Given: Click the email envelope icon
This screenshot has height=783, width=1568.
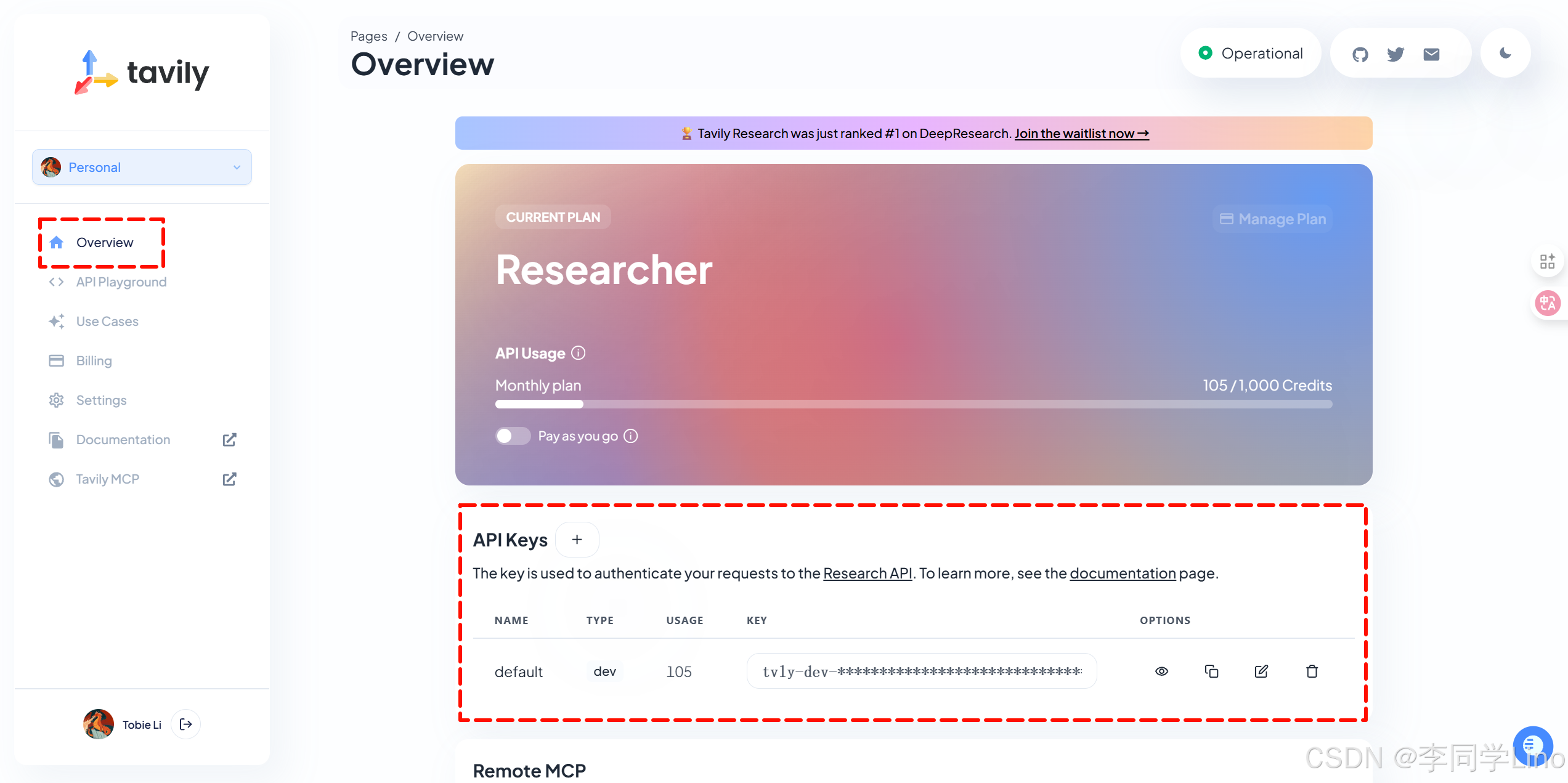Looking at the screenshot, I should [x=1431, y=54].
